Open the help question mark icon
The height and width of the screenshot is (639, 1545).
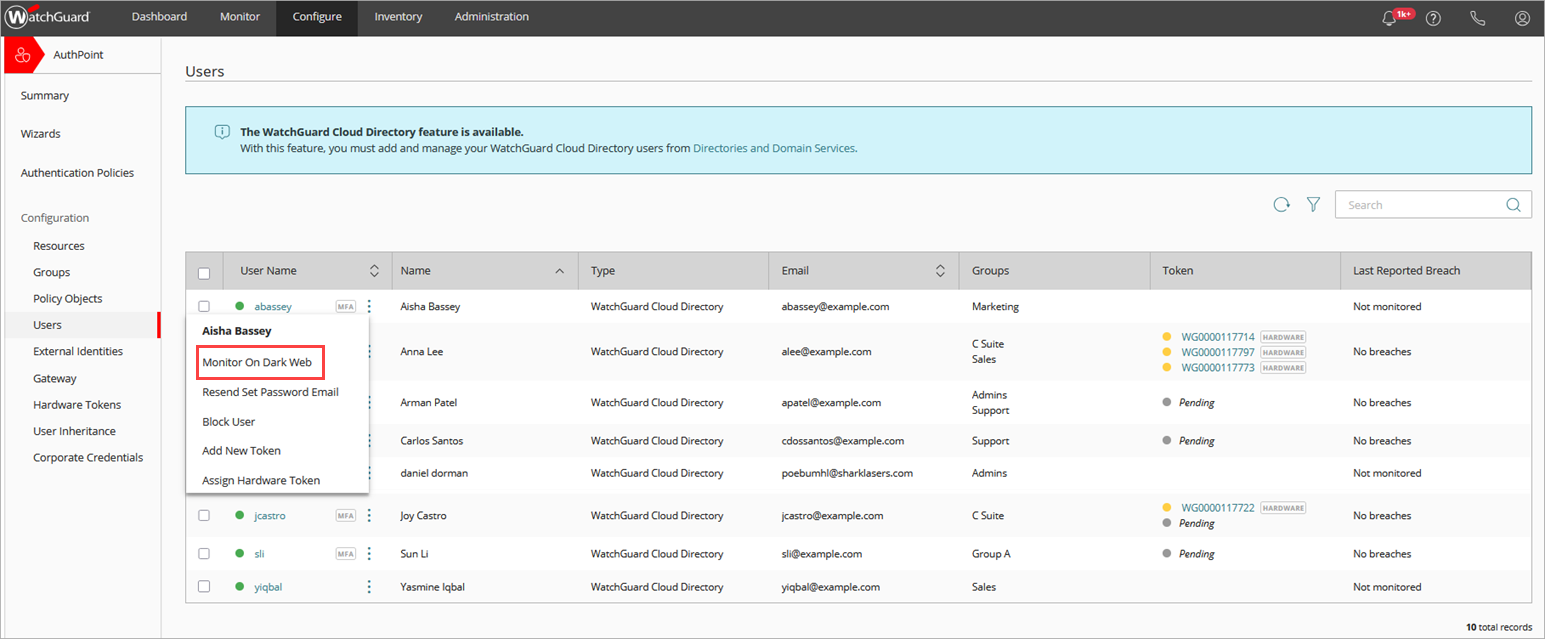click(x=1433, y=18)
